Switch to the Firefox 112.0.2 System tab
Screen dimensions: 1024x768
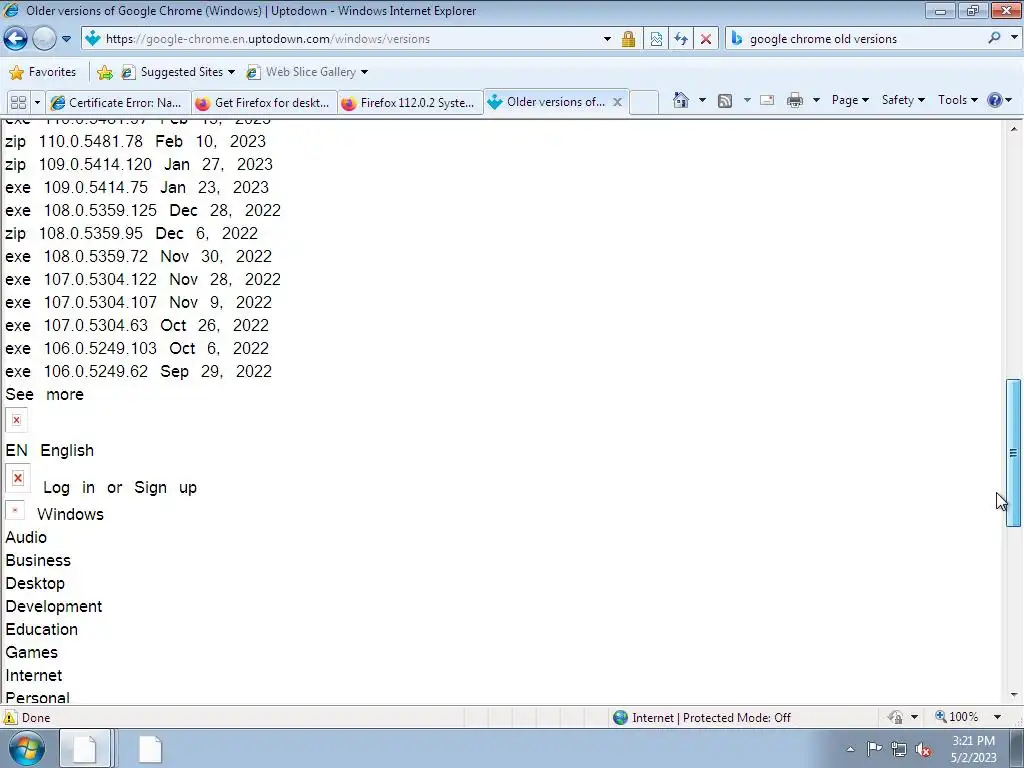(x=411, y=103)
